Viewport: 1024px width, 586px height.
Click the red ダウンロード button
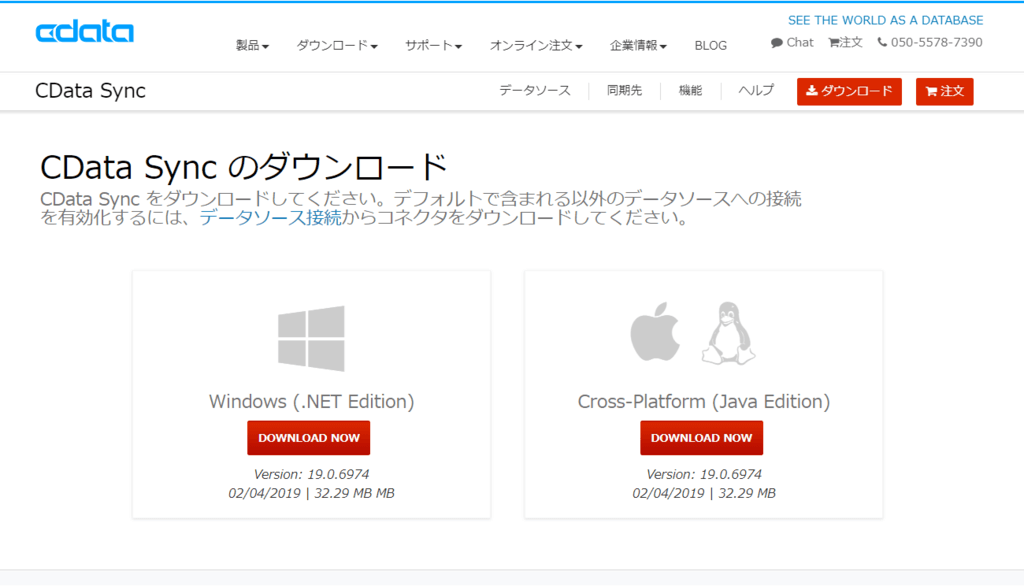point(849,91)
